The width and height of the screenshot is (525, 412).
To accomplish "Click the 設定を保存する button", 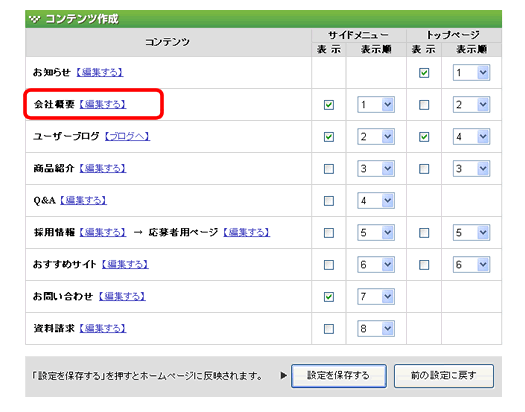I will pyautogui.click(x=339, y=376).
